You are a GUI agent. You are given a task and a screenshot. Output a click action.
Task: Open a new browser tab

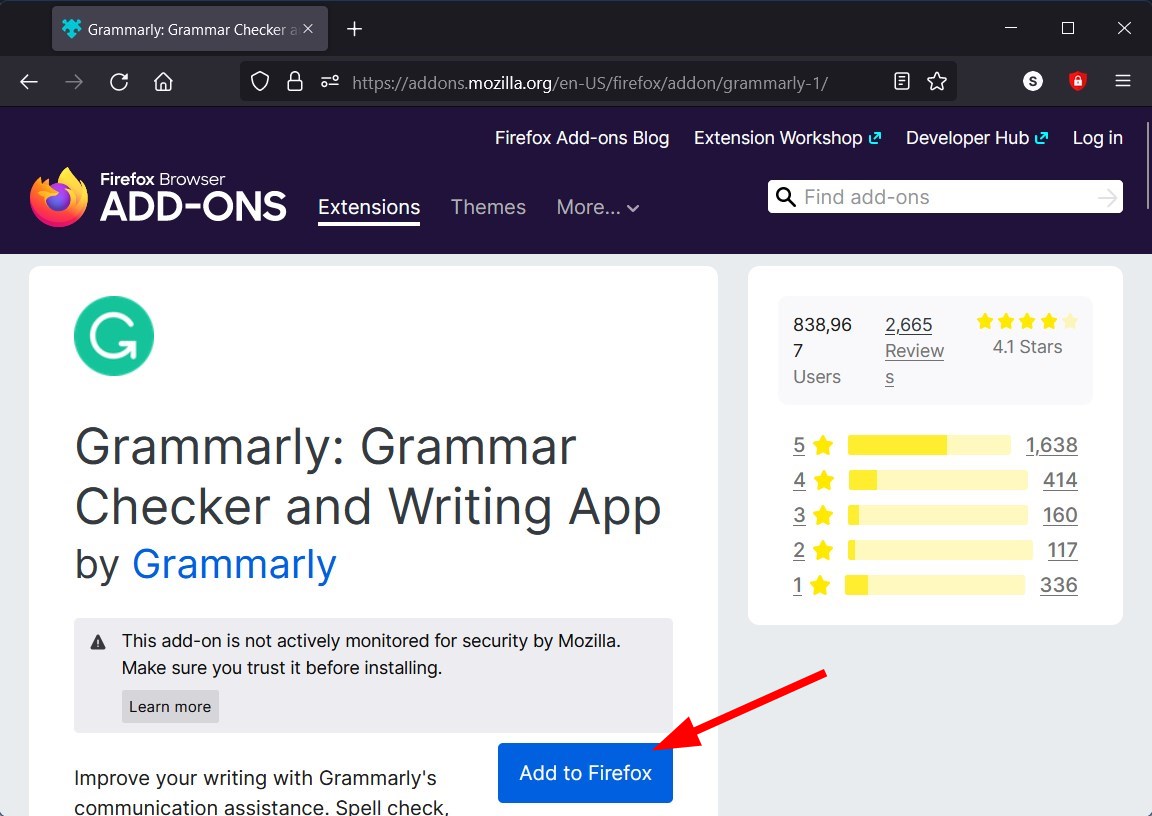[354, 29]
